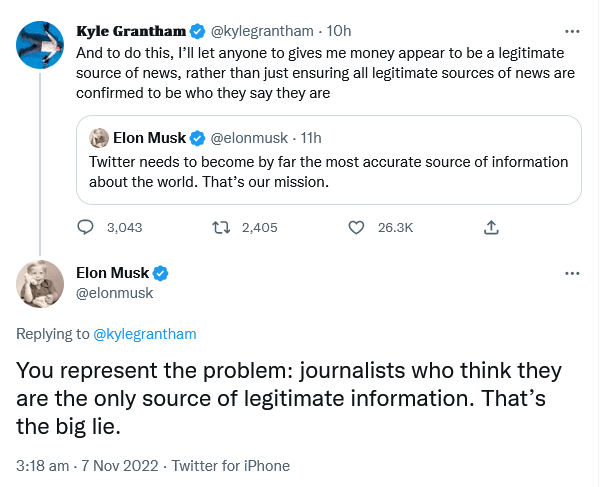The image size is (614, 487).
Task: Visit @kylegrantham handle next to Kyle's name
Action: (262, 31)
